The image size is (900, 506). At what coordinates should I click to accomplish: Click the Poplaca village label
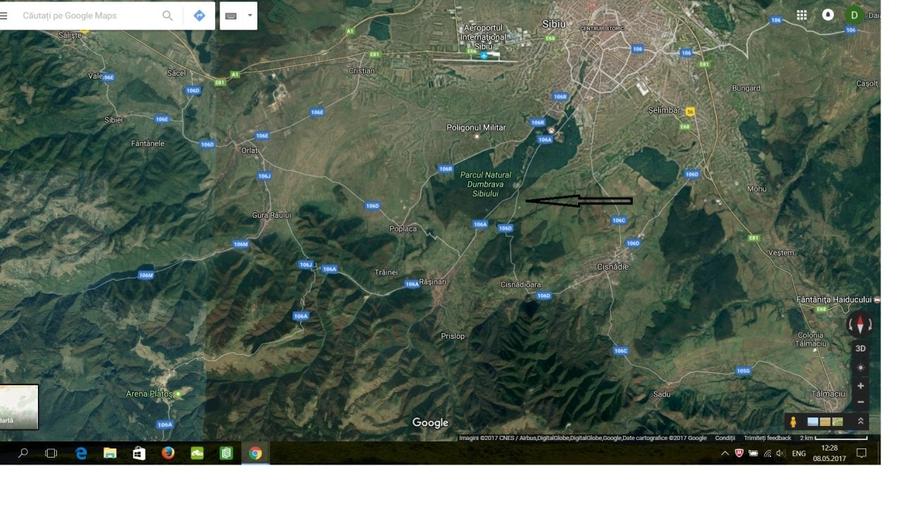(403, 228)
